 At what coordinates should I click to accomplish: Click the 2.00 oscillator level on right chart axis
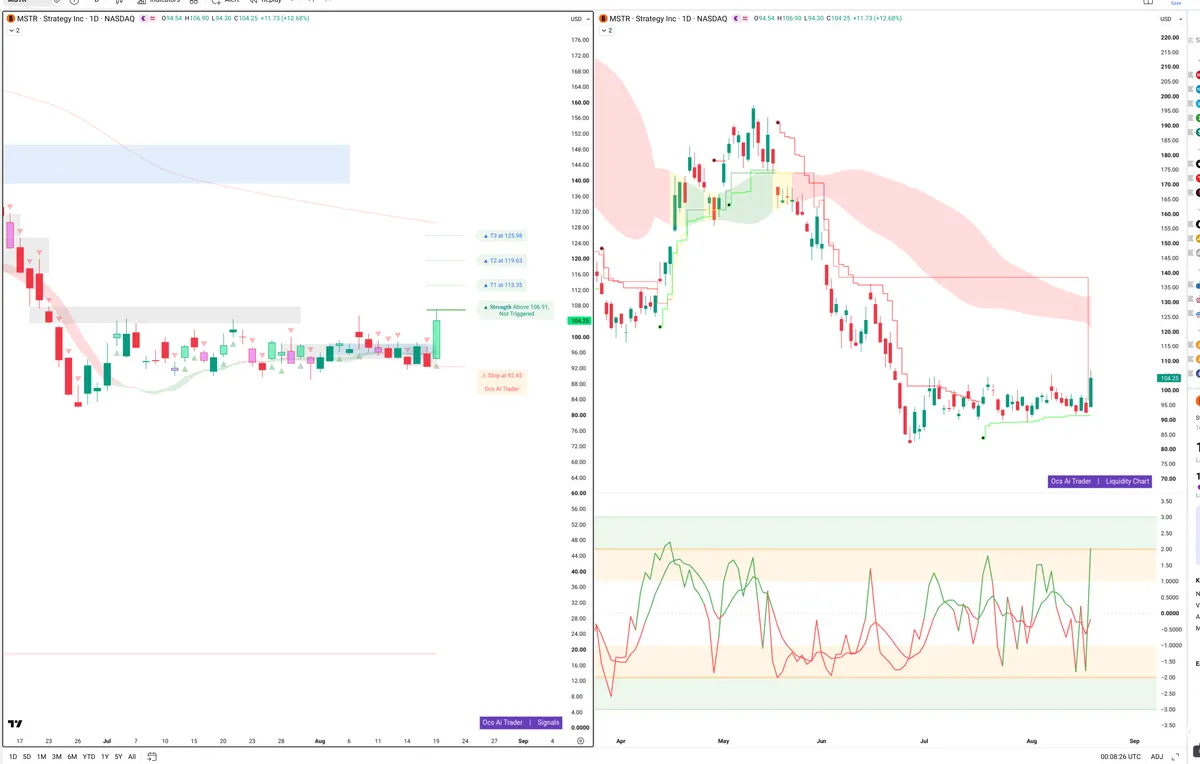(1166, 549)
